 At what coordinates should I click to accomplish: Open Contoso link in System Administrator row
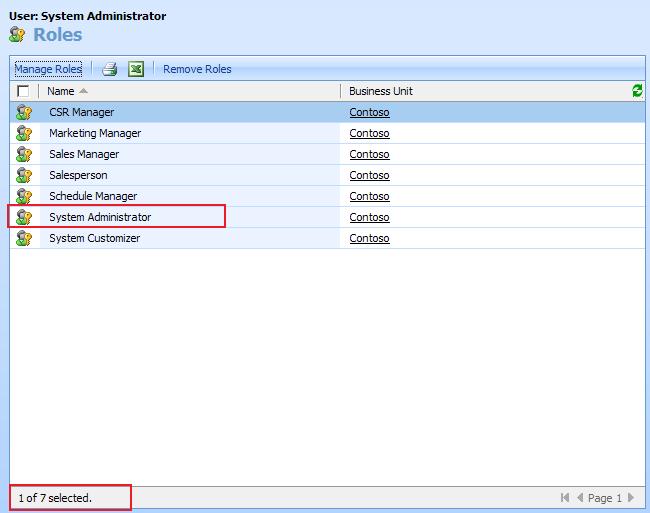(x=369, y=217)
